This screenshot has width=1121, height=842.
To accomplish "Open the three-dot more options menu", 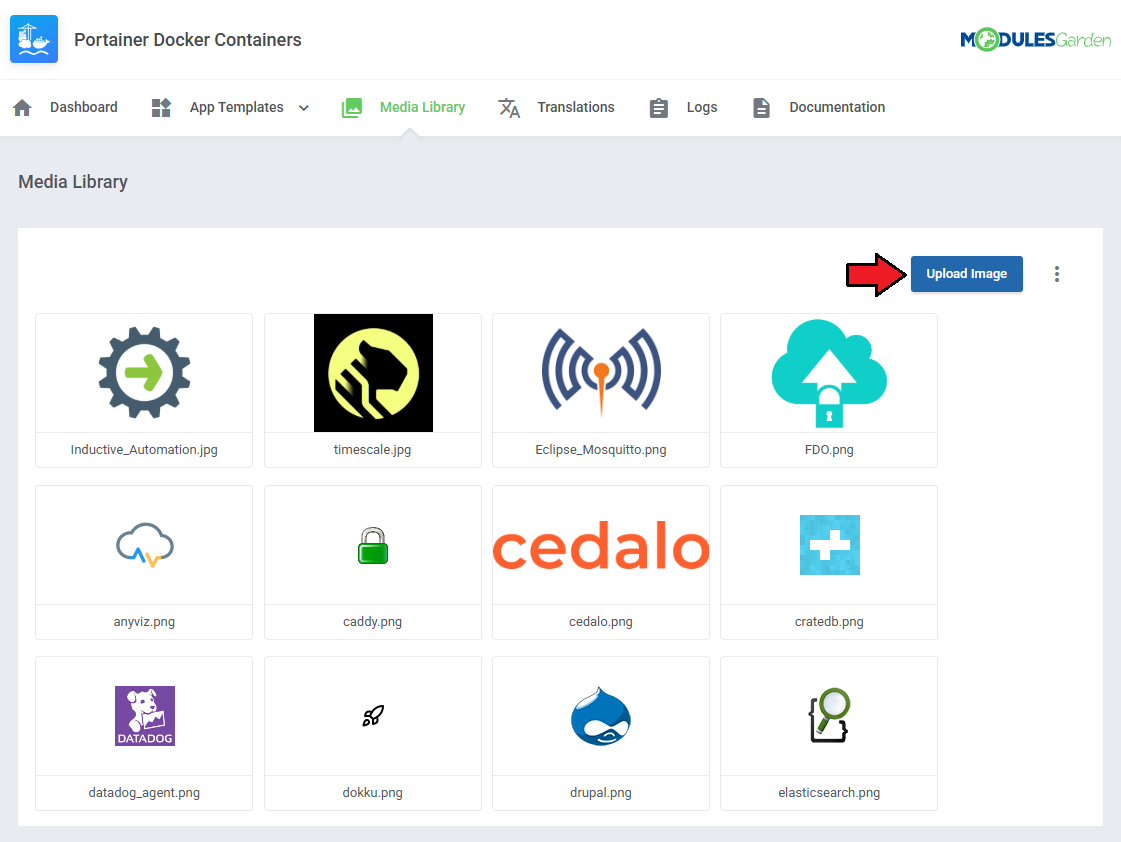I will coord(1057,274).
